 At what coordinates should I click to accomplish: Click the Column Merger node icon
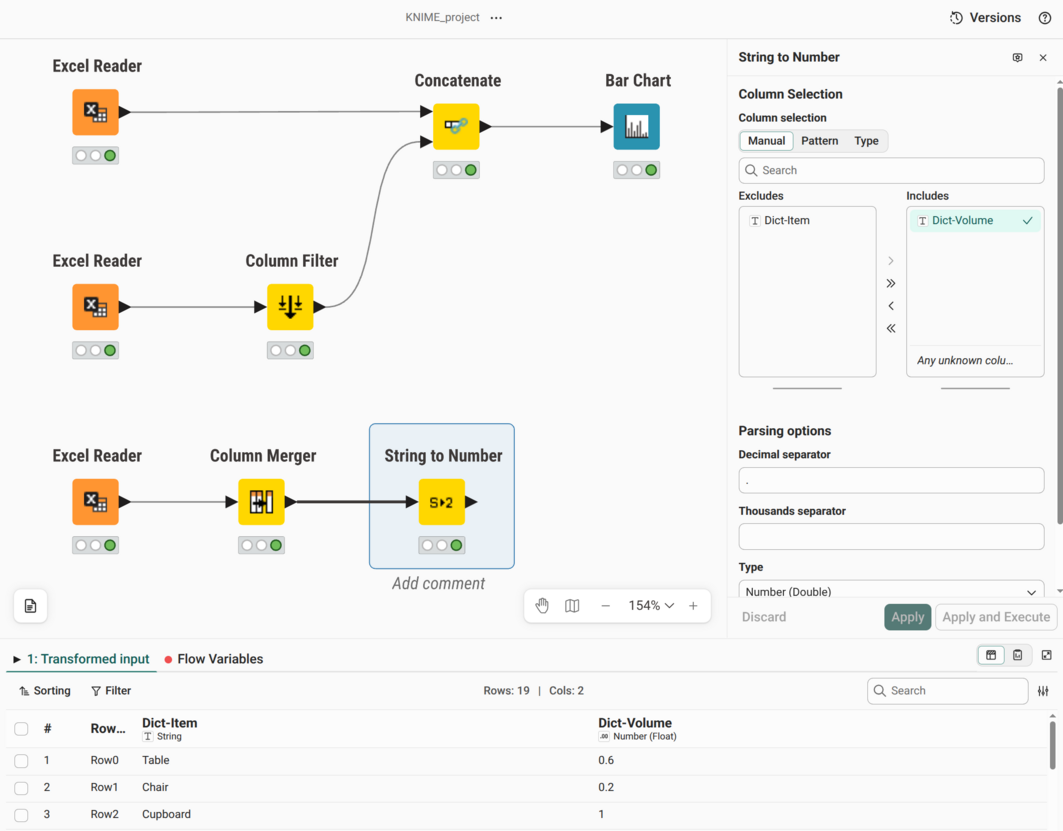pyautogui.click(x=261, y=502)
